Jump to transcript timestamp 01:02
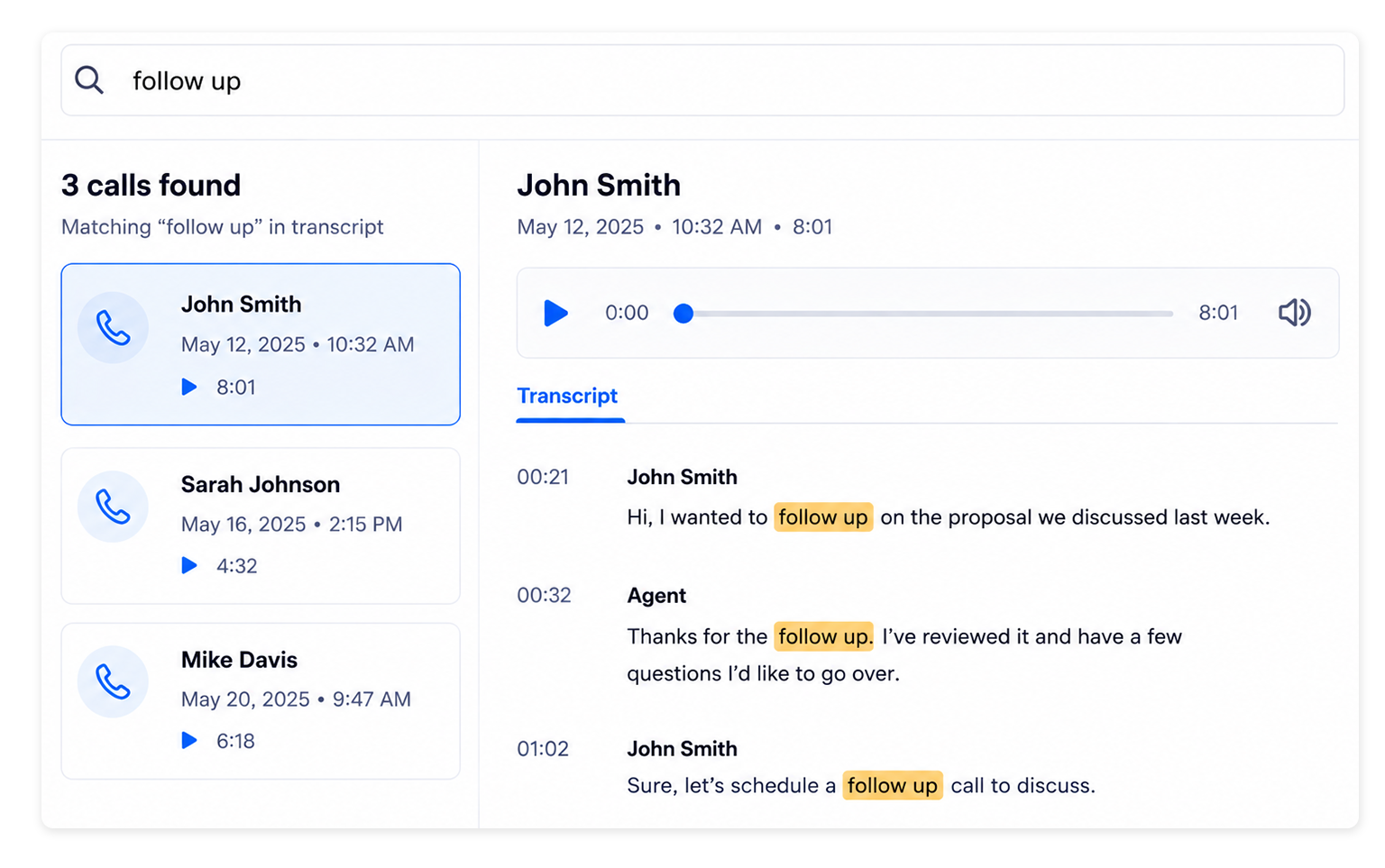 (543, 748)
